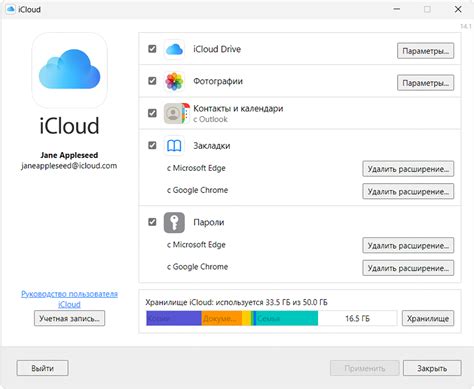474x389 pixels.
Task: Open Параметры for Фотографии
Action: (425, 83)
